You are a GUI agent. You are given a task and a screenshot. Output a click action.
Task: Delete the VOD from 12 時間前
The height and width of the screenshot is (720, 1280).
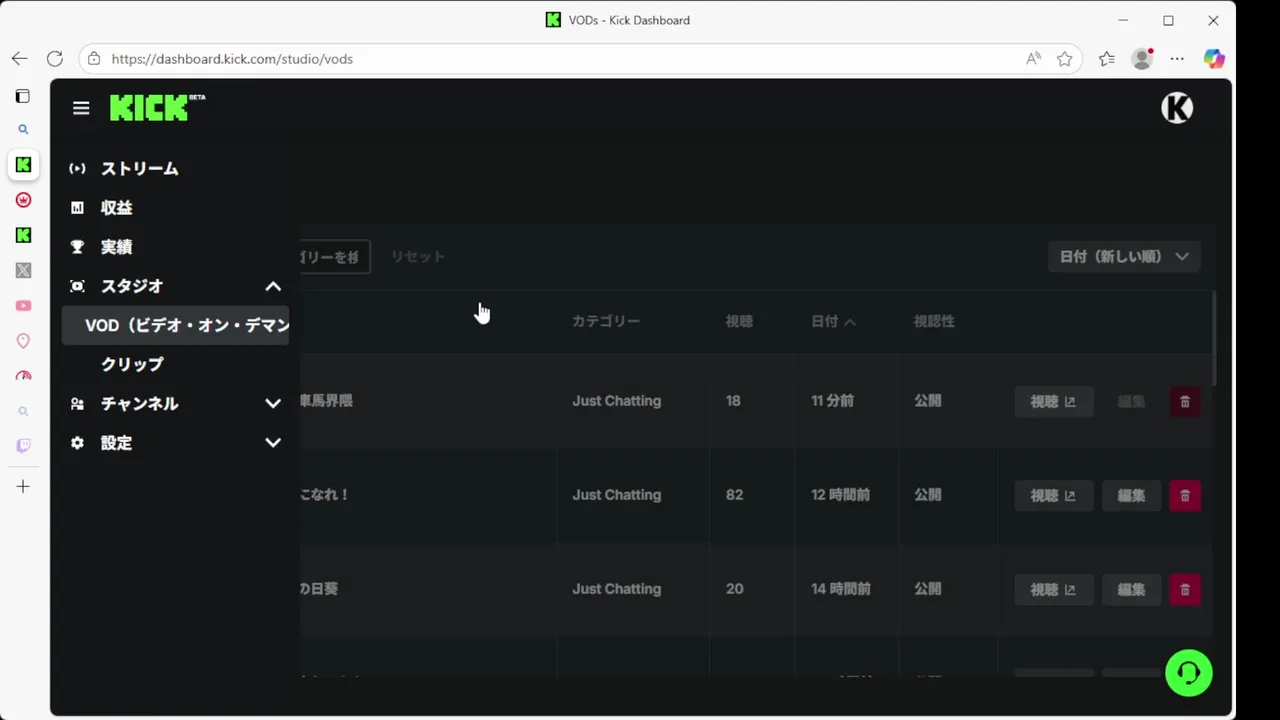(x=1185, y=496)
